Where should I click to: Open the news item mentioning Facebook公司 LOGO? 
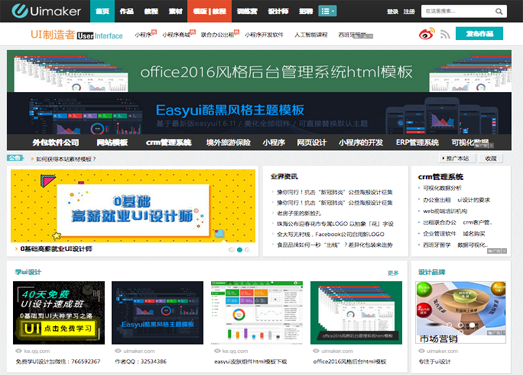[330, 234]
